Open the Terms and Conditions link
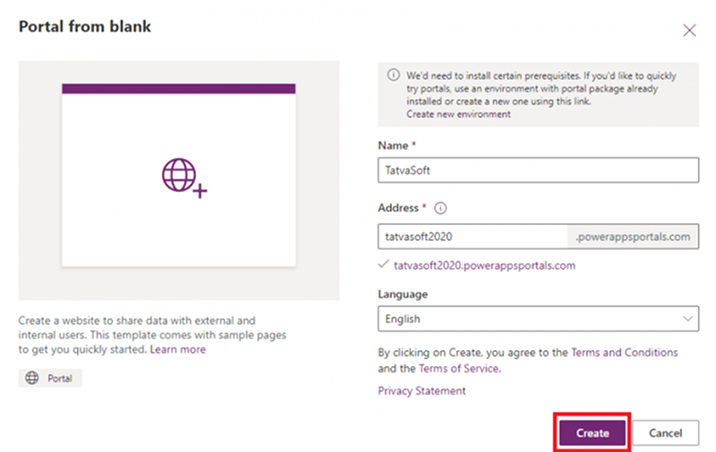716x452 pixels. point(624,352)
